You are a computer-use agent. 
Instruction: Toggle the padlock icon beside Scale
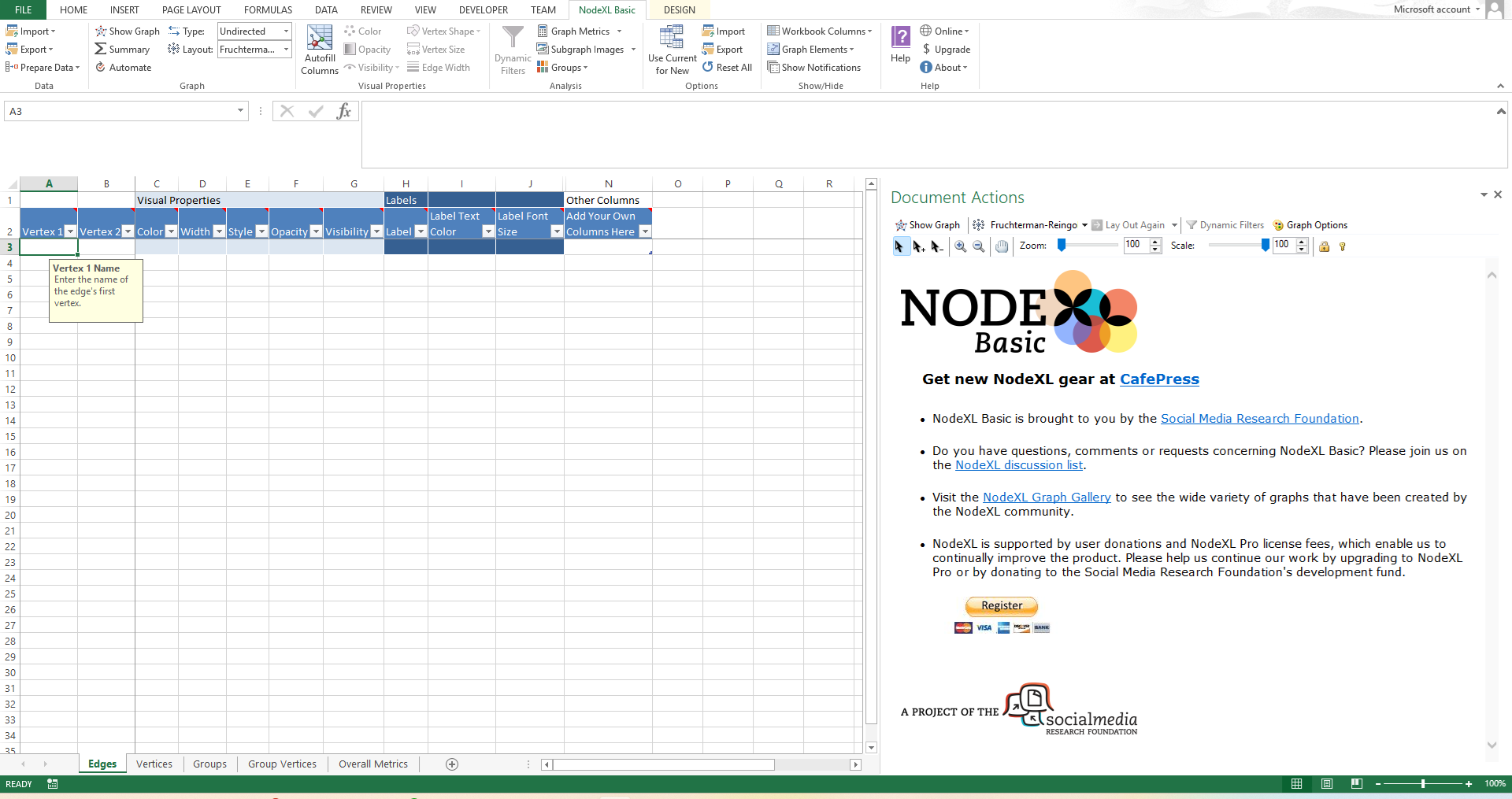[1325, 246]
